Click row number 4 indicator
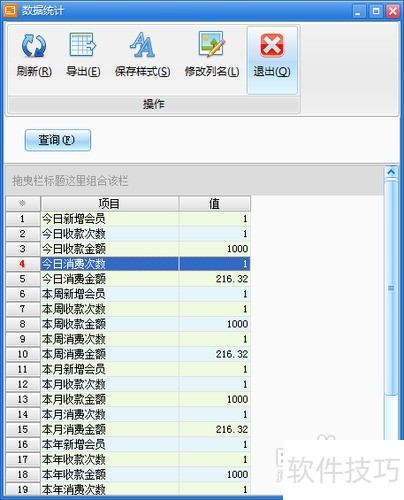Screen dimensions: 404x500 click(23, 264)
